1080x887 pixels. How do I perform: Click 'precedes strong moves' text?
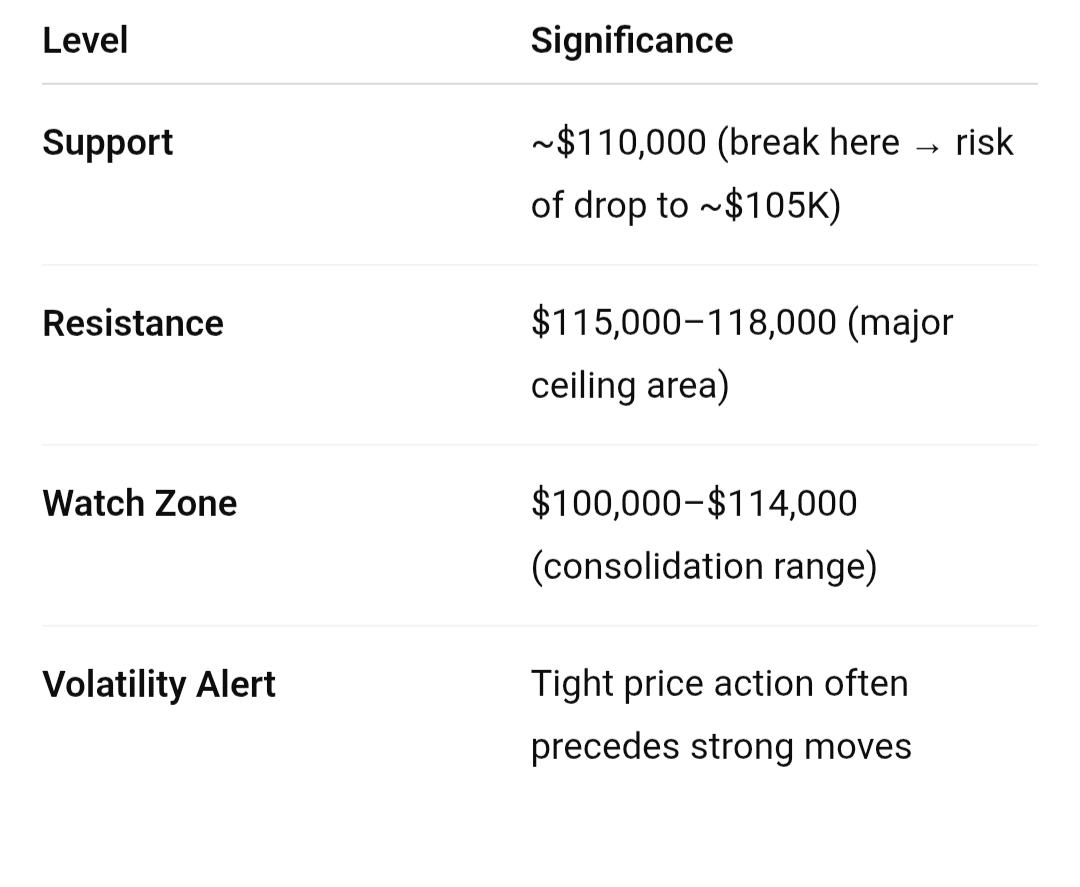720,747
